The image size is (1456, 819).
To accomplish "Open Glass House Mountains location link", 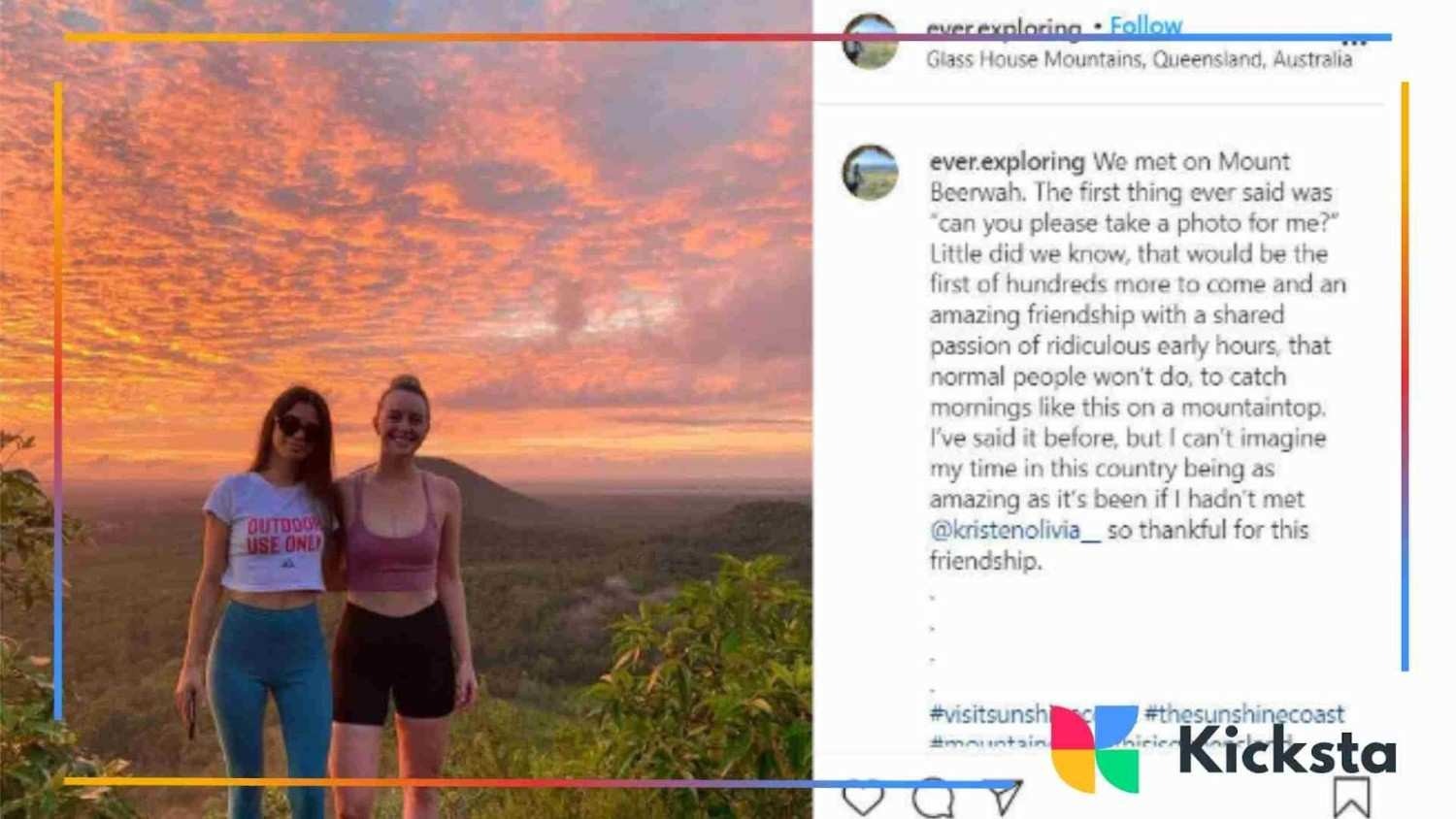I will click(1139, 59).
